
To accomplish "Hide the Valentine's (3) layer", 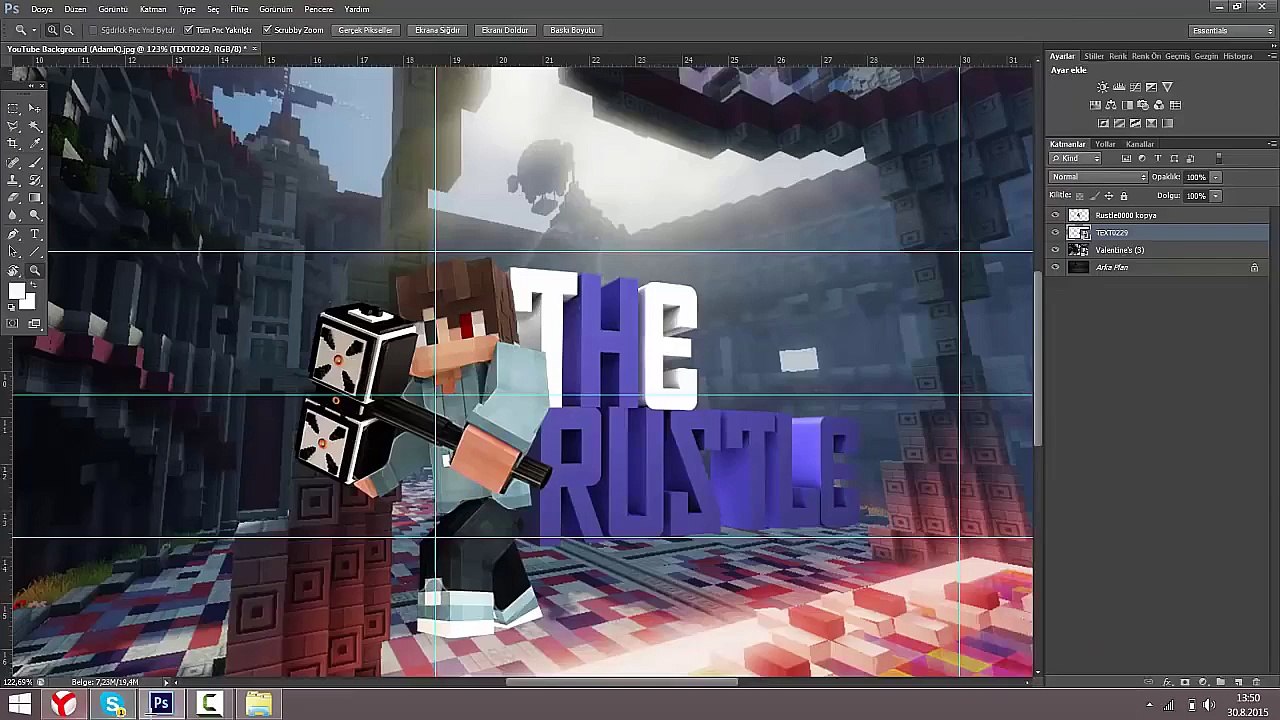I will [1055, 250].
